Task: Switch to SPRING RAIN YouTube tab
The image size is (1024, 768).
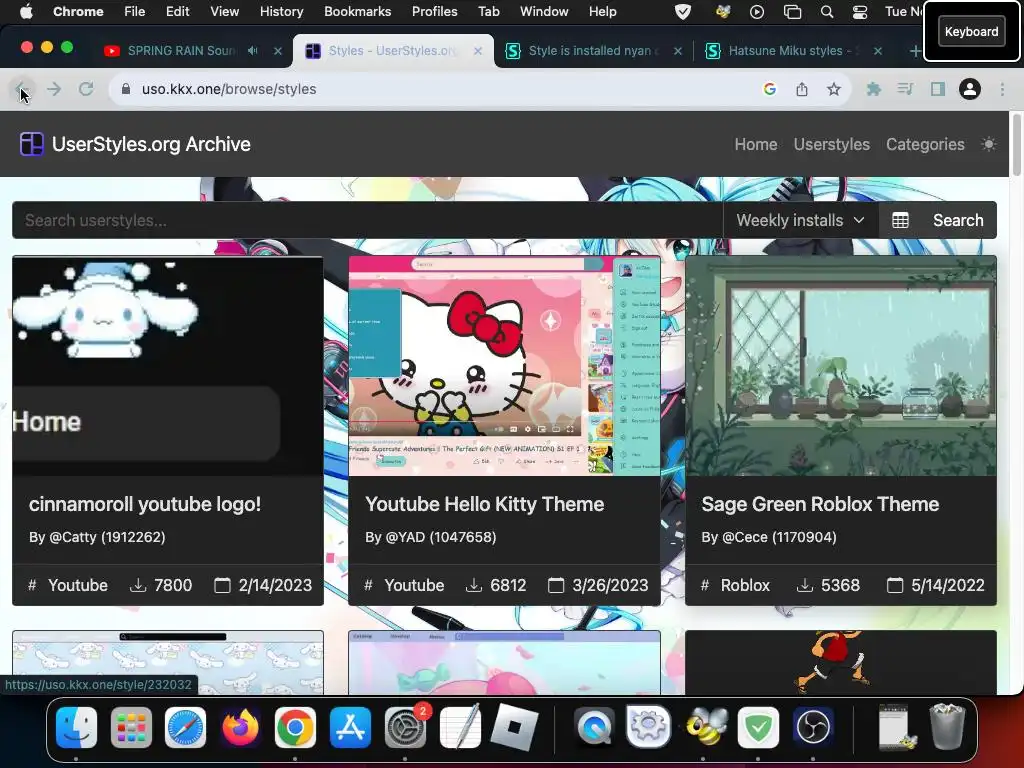Action: 181,51
